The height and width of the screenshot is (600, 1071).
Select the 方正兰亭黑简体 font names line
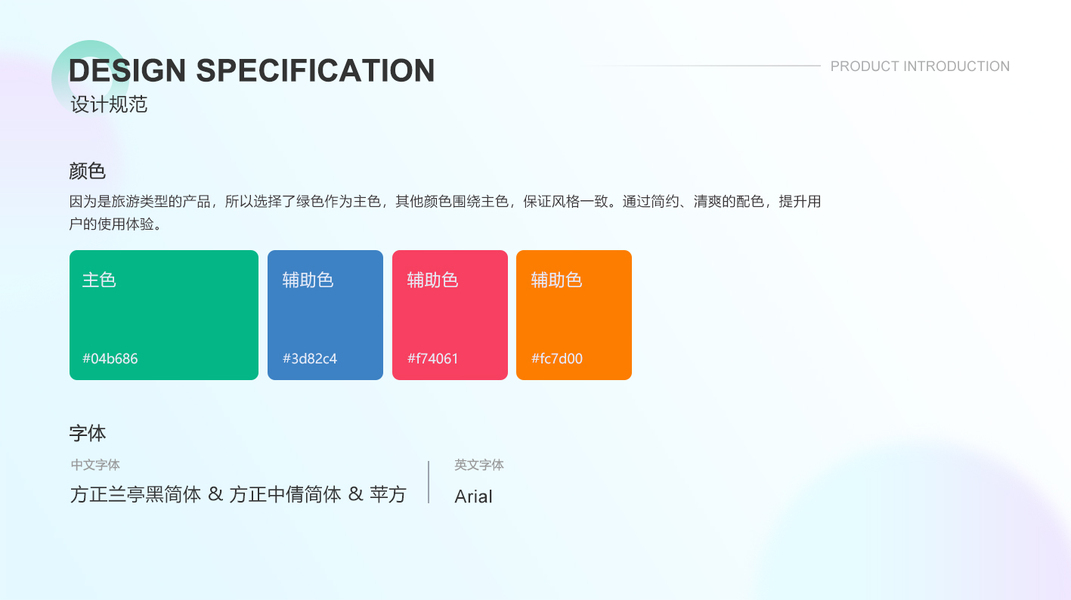tap(238, 494)
